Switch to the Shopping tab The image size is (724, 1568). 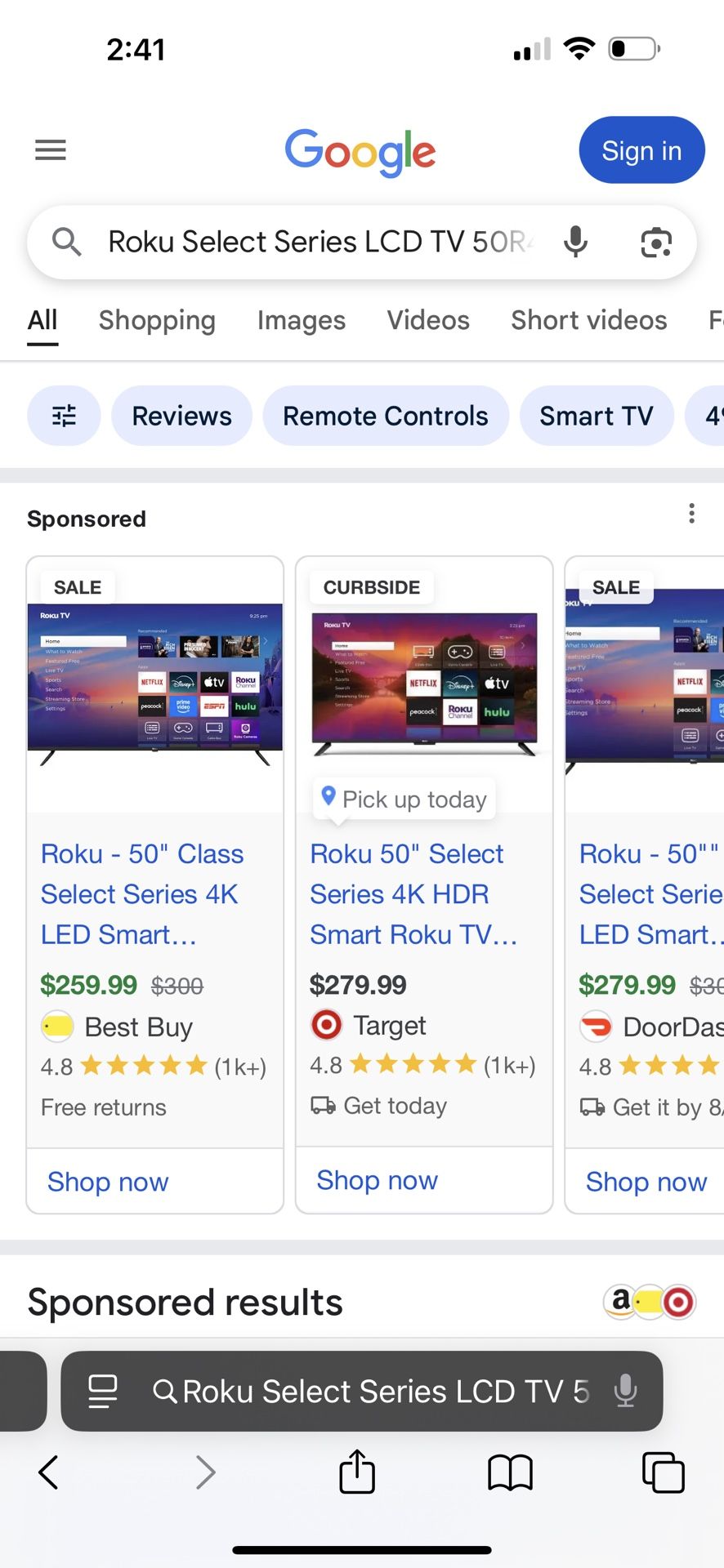[x=157, y=320]
